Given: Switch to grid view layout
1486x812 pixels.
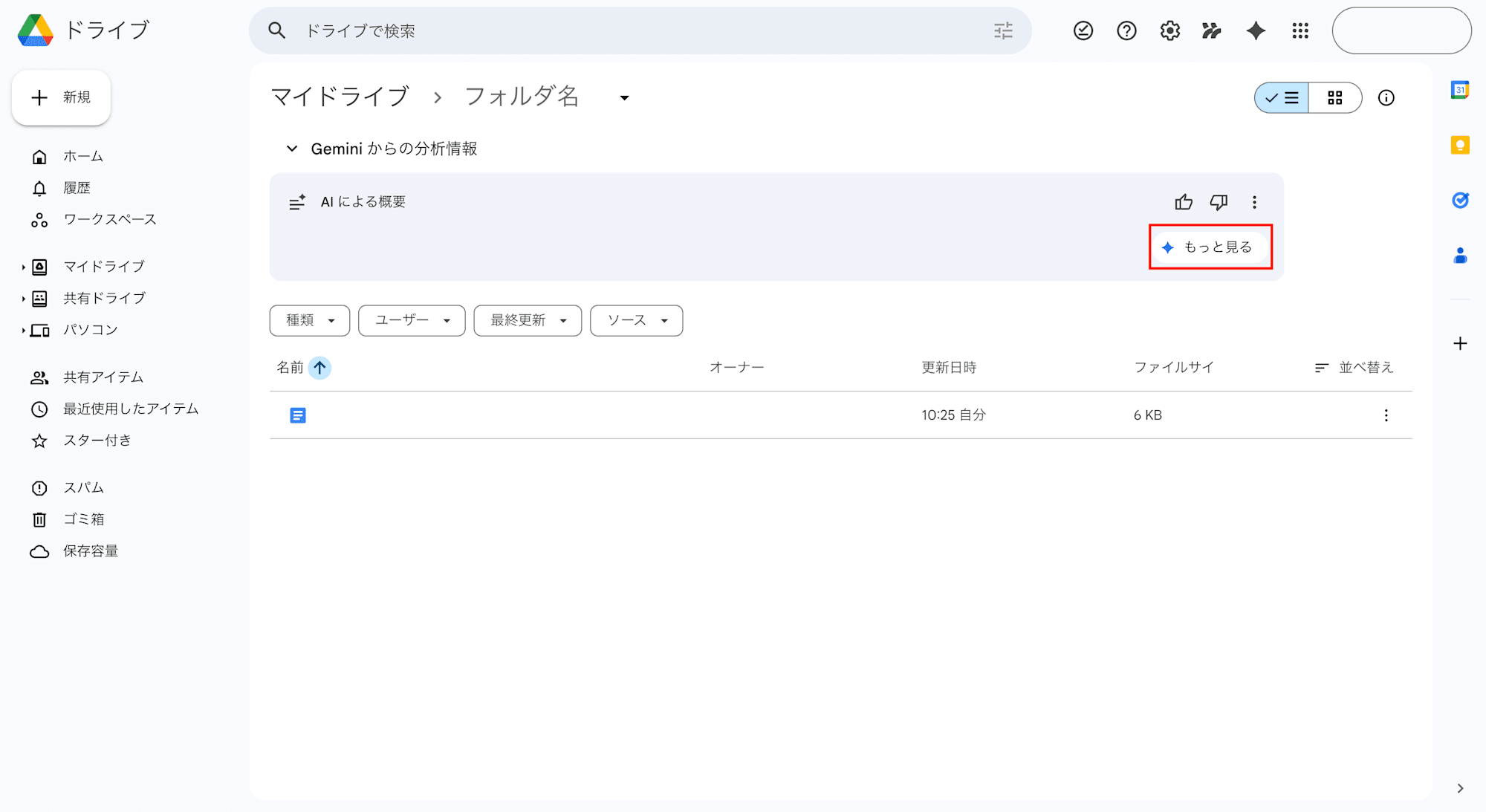Looking at the screenshot, I should tap(1335, 97).
